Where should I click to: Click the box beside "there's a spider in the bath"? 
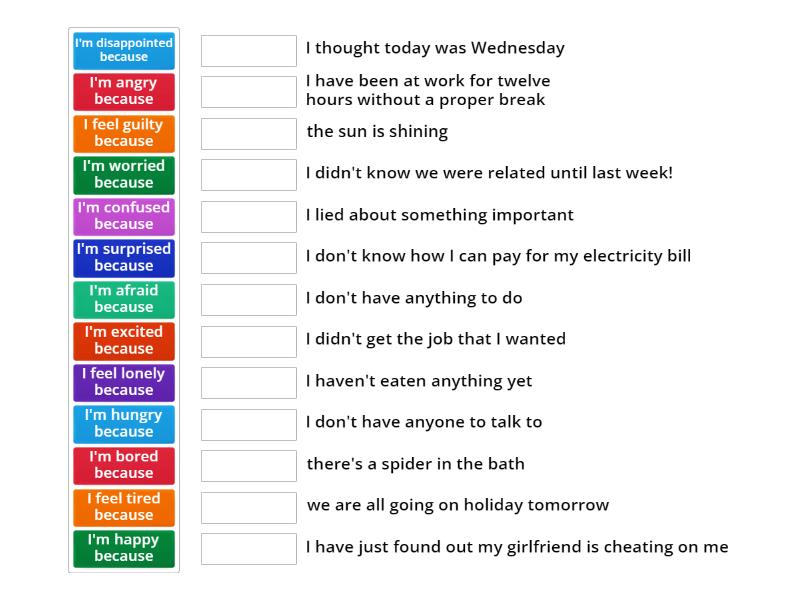(248, 464)
